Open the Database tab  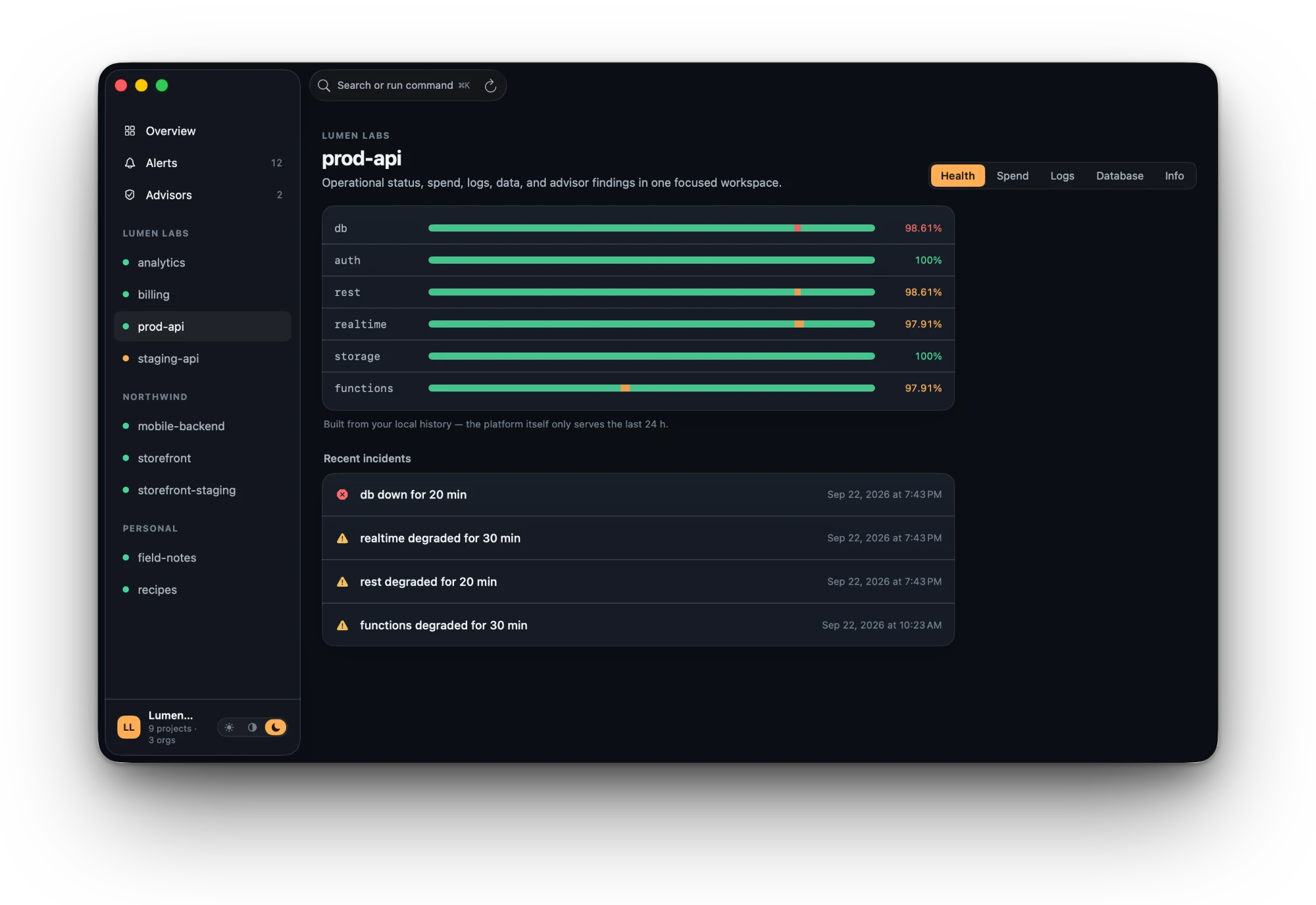click(x=1119, y=176)
